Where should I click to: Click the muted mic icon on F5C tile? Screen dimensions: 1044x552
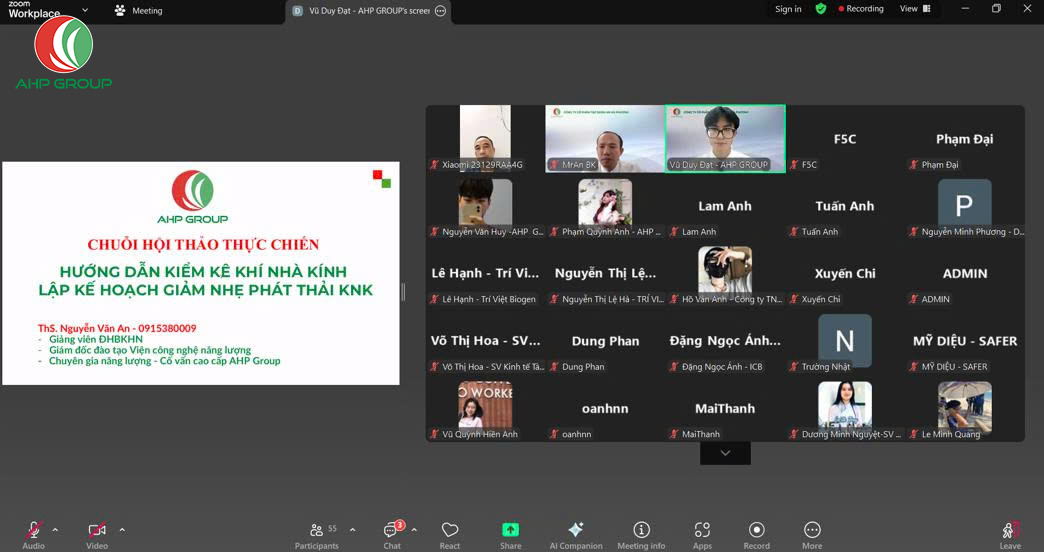794,164
